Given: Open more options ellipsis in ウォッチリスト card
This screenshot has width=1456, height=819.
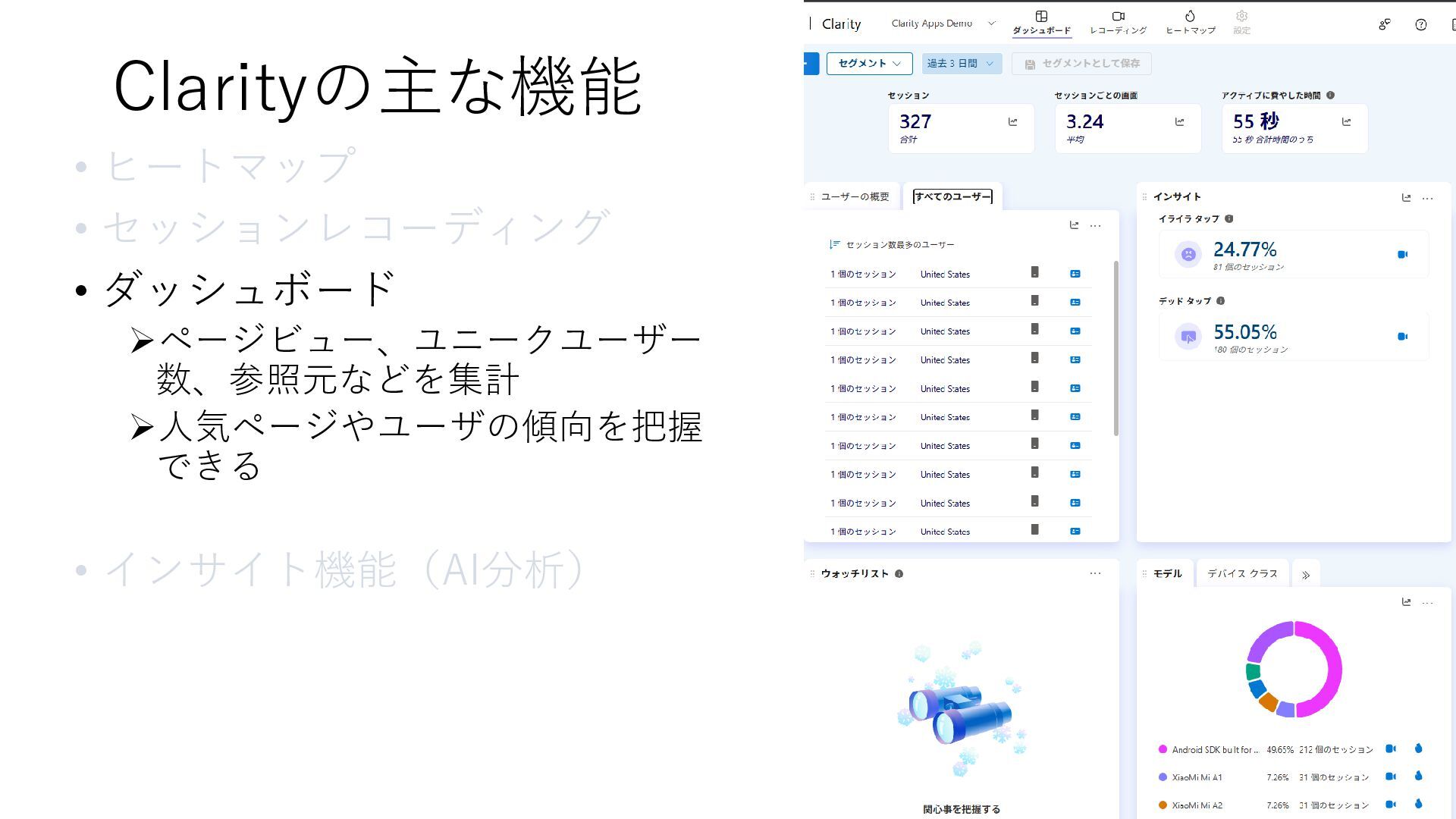Looking at the screenshot, I should click(x=1095, y=573).
